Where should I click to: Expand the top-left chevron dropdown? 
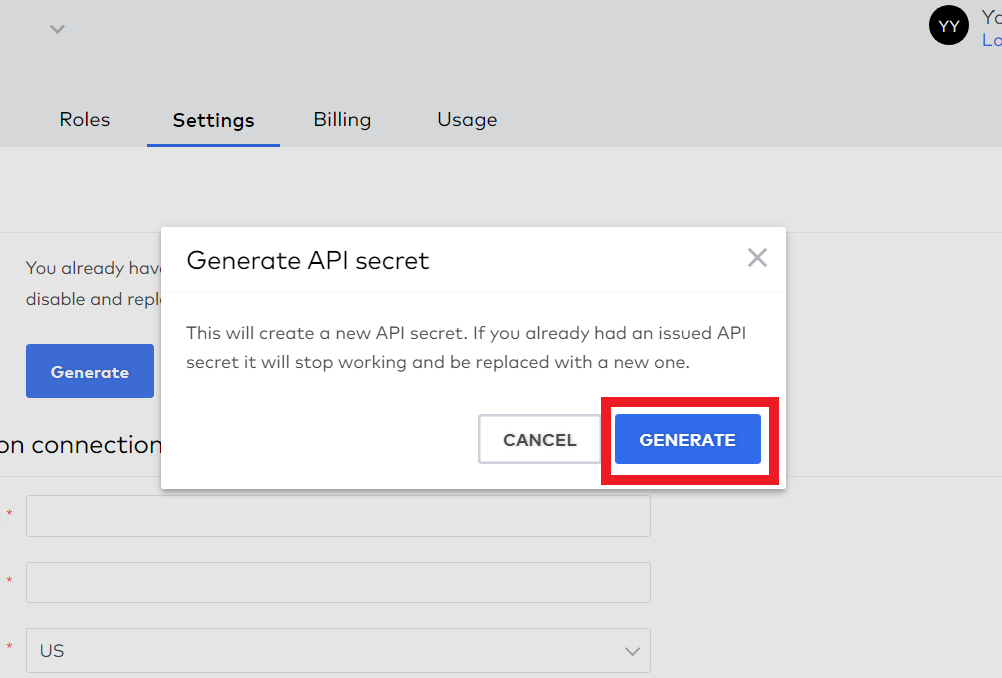click(58, 29)
